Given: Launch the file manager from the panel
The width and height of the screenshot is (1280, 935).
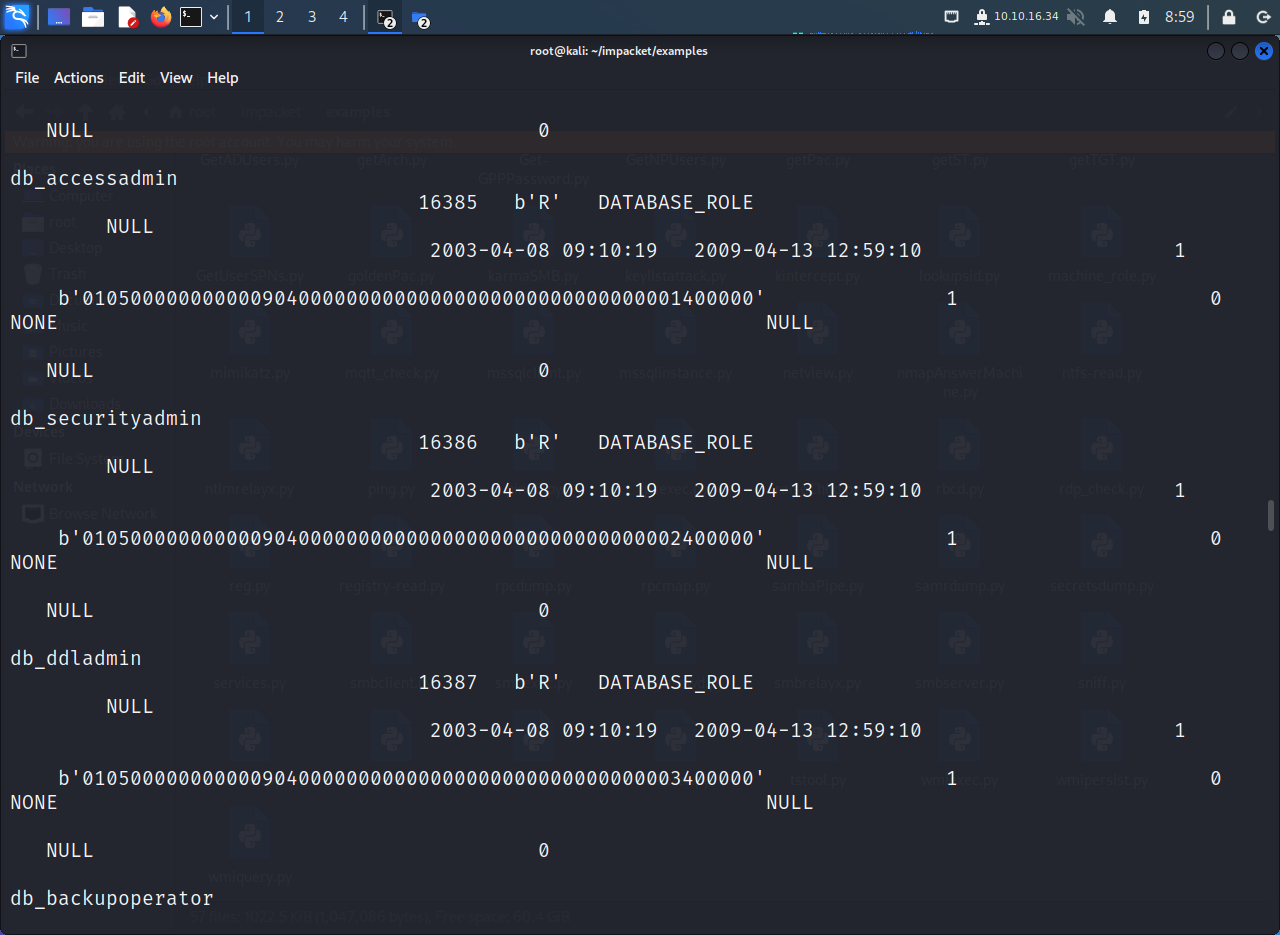Looking at the screenshot, I should pyautogui.click(x=93, y=17).
